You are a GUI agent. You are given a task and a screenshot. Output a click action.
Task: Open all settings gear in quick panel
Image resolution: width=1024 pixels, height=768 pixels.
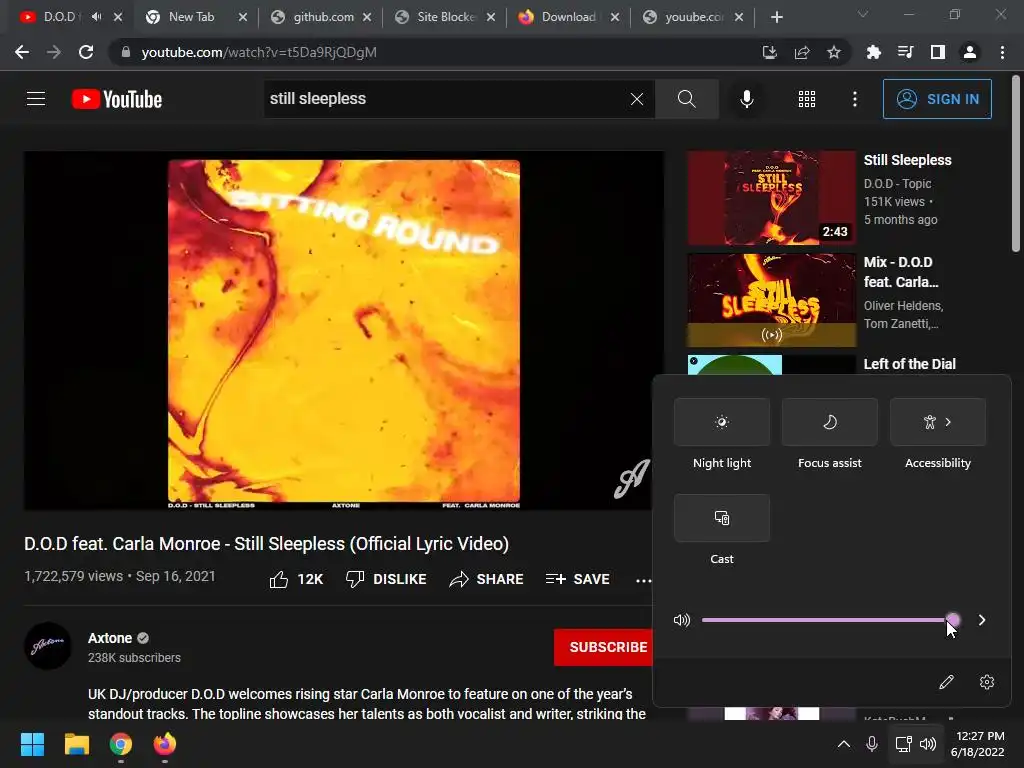987,682
